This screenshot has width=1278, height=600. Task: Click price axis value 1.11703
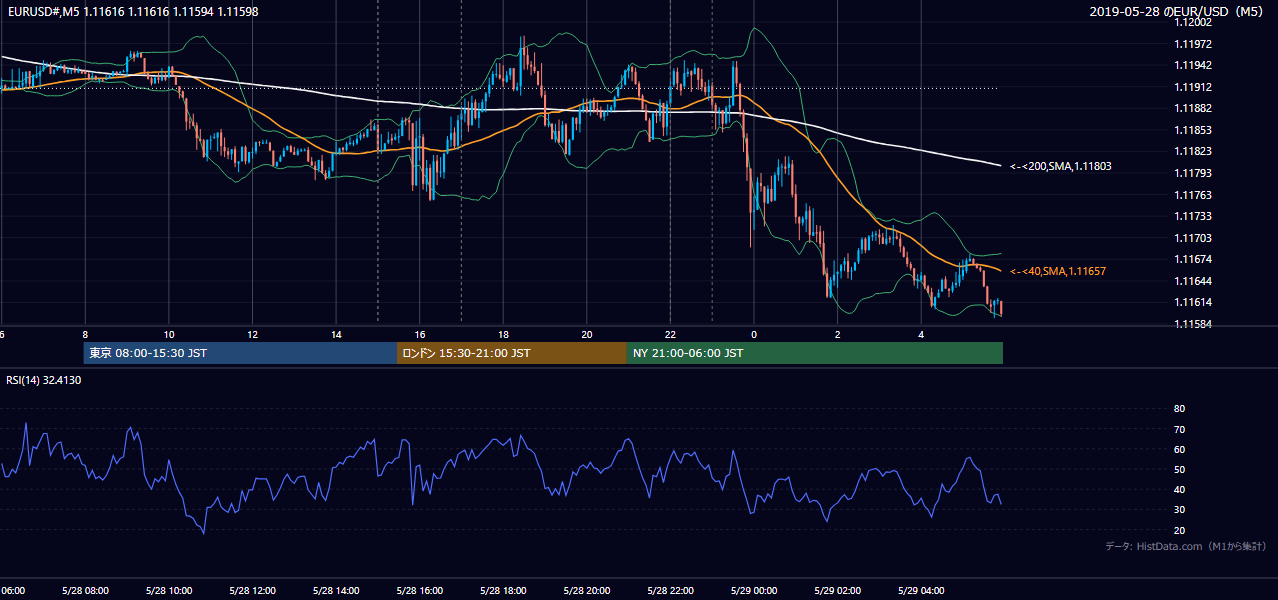click(x=1193, y=238)
